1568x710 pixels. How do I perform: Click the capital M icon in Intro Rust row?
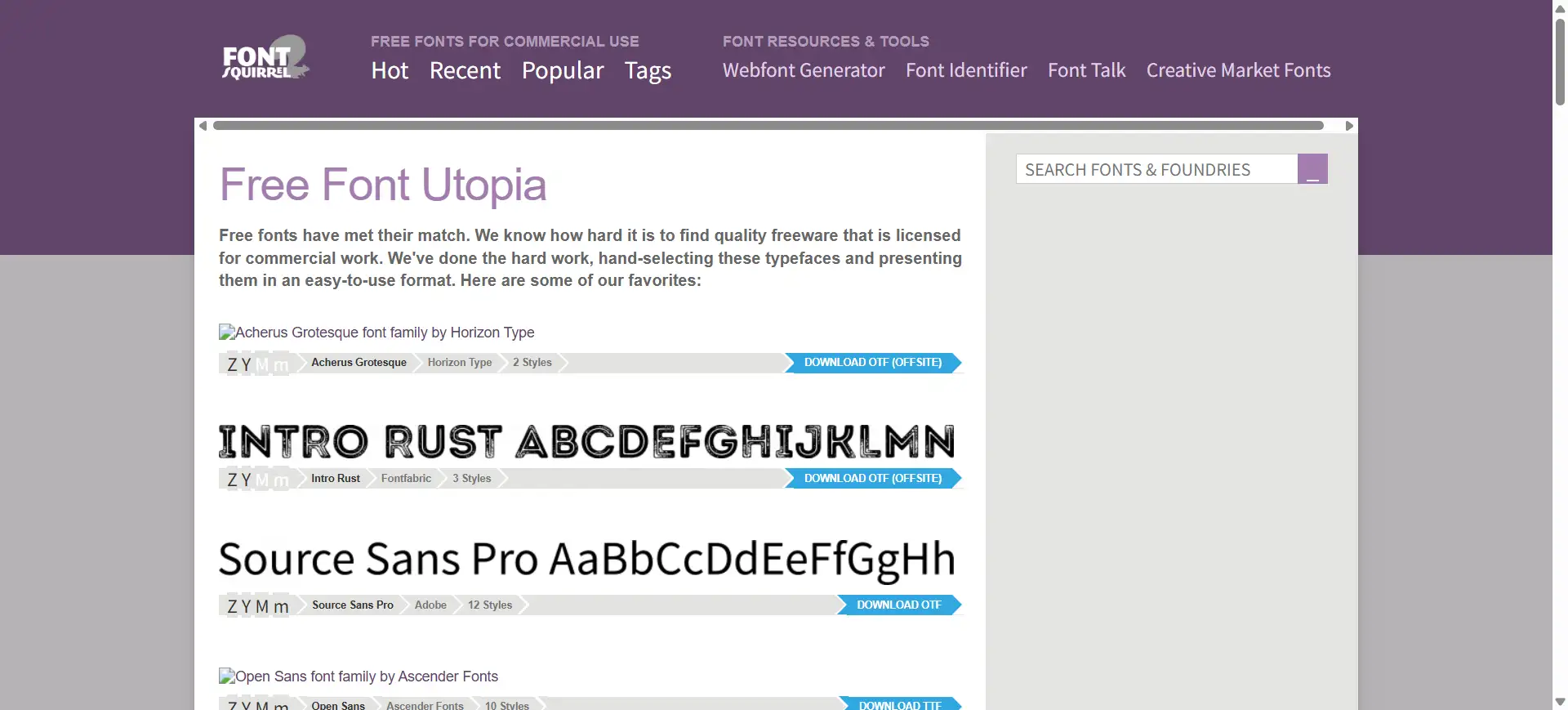(x=261, y=480)
